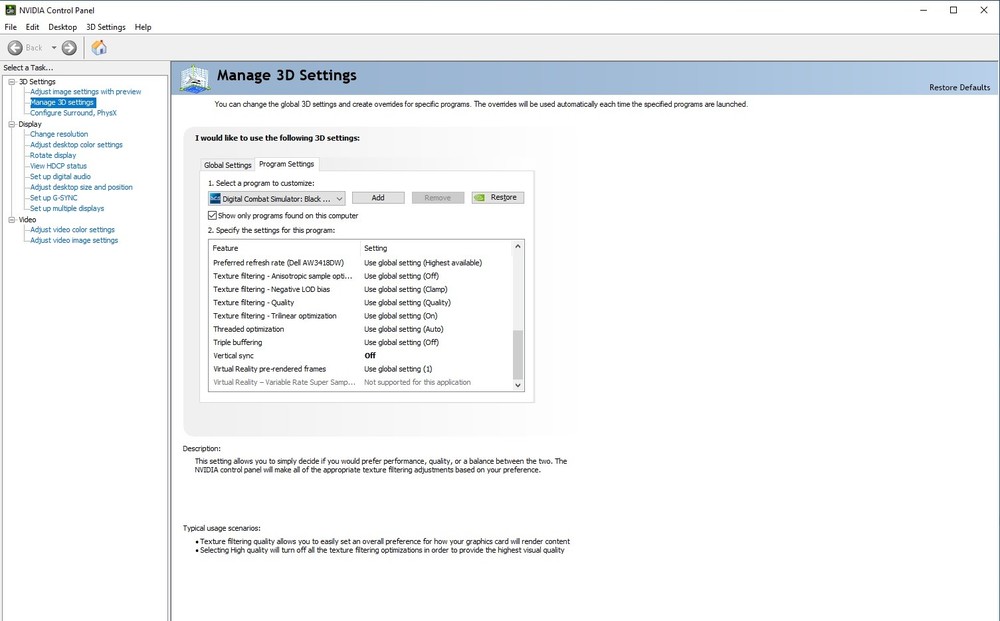
Task: Open Adjust video image settings
Action: click(x=74, y=240)
